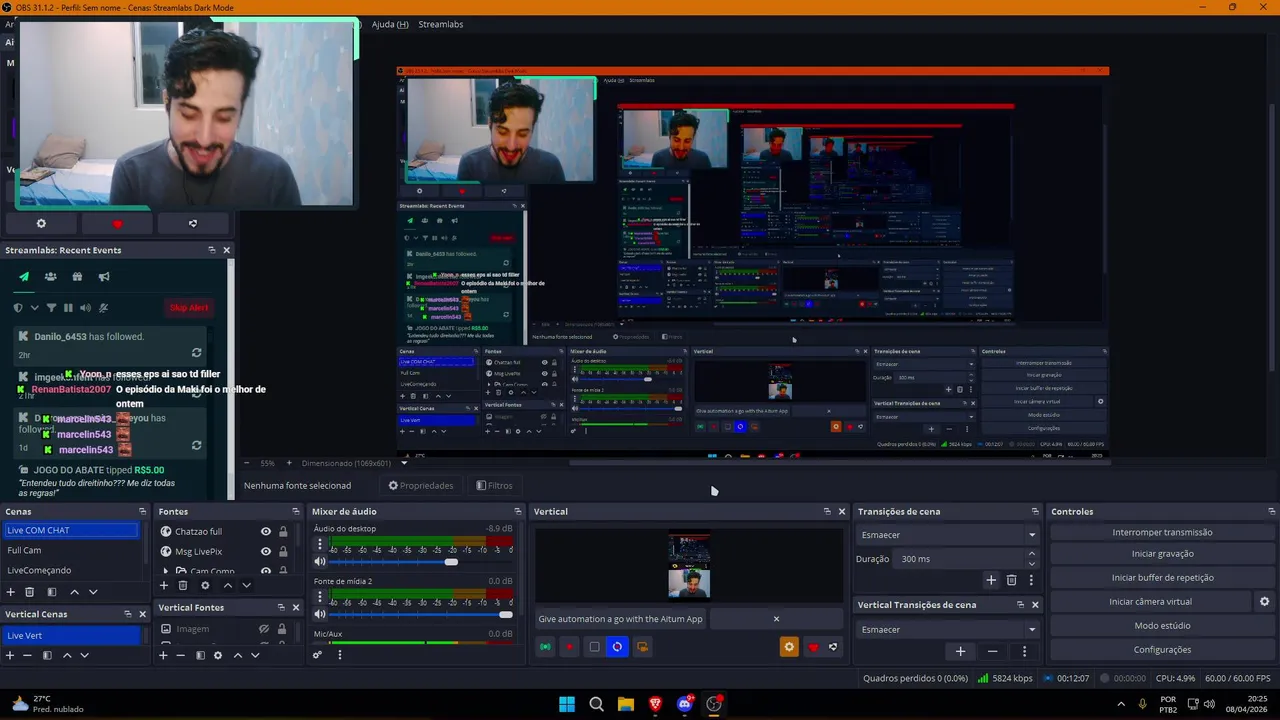The image size is (1280, 720).
Task: Increase transition duration with up arrow
Action: [1032, 554]
